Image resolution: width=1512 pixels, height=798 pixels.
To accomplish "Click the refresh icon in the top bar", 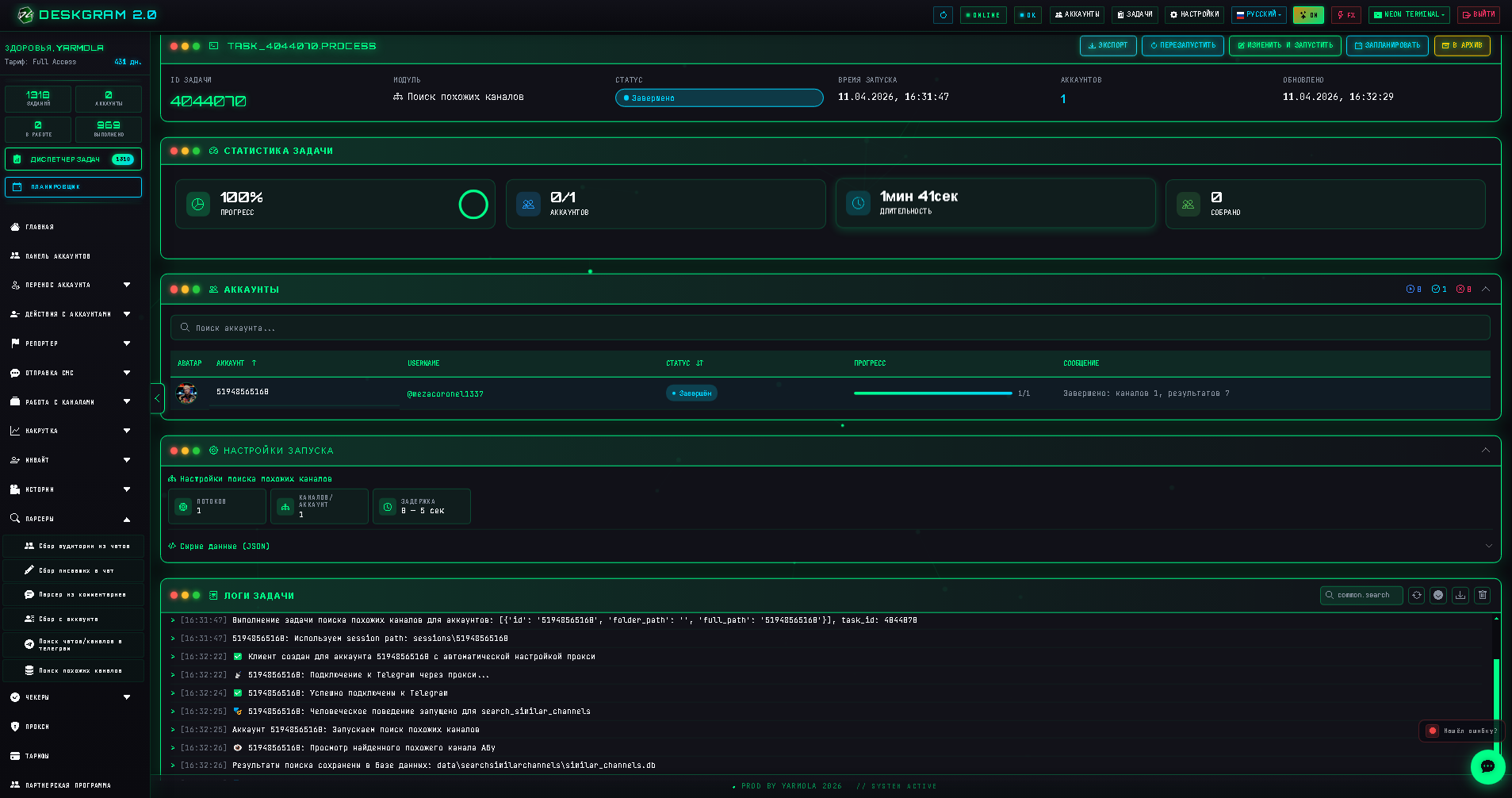I will click(x=943, y=15).
